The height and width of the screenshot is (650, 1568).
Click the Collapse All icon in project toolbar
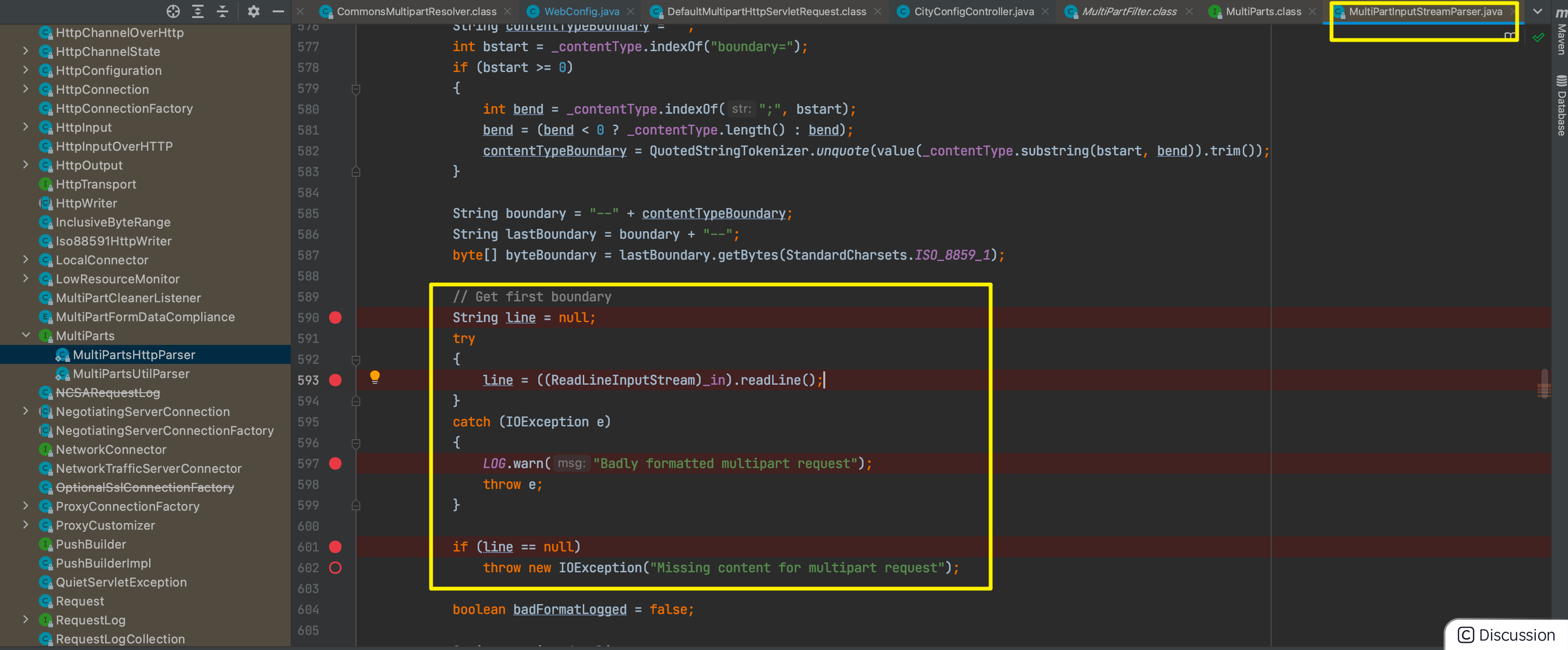(x=222, y=11)
